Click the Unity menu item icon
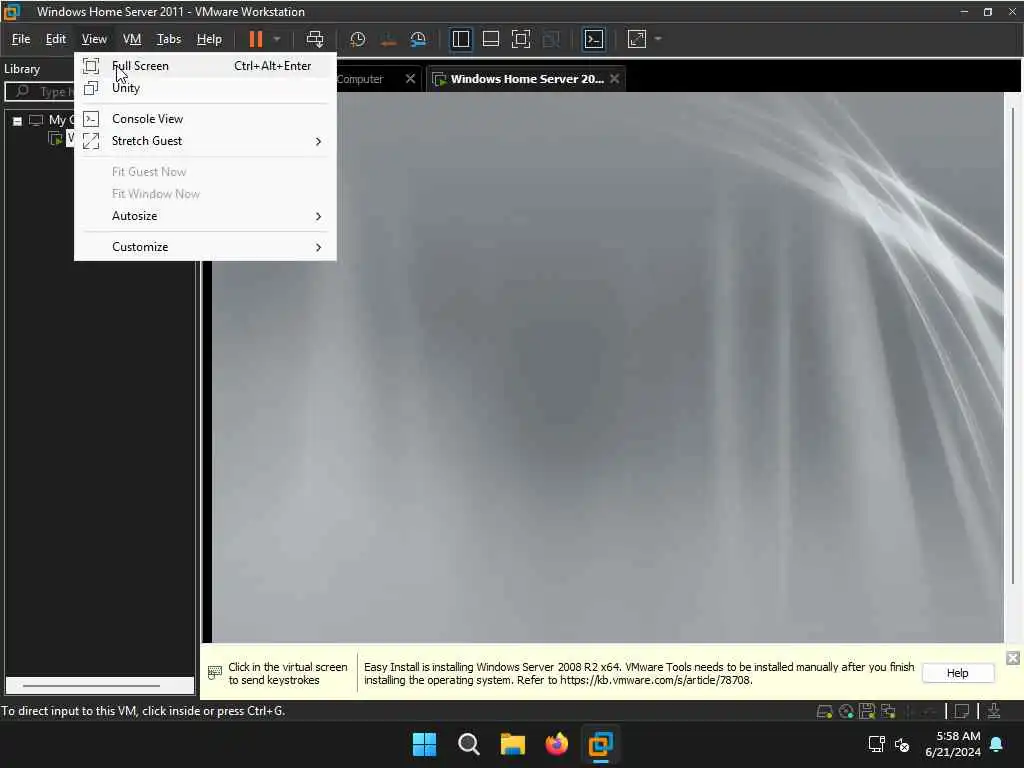The width and height of the screenshot is (1024, 768). click(91, 88)
